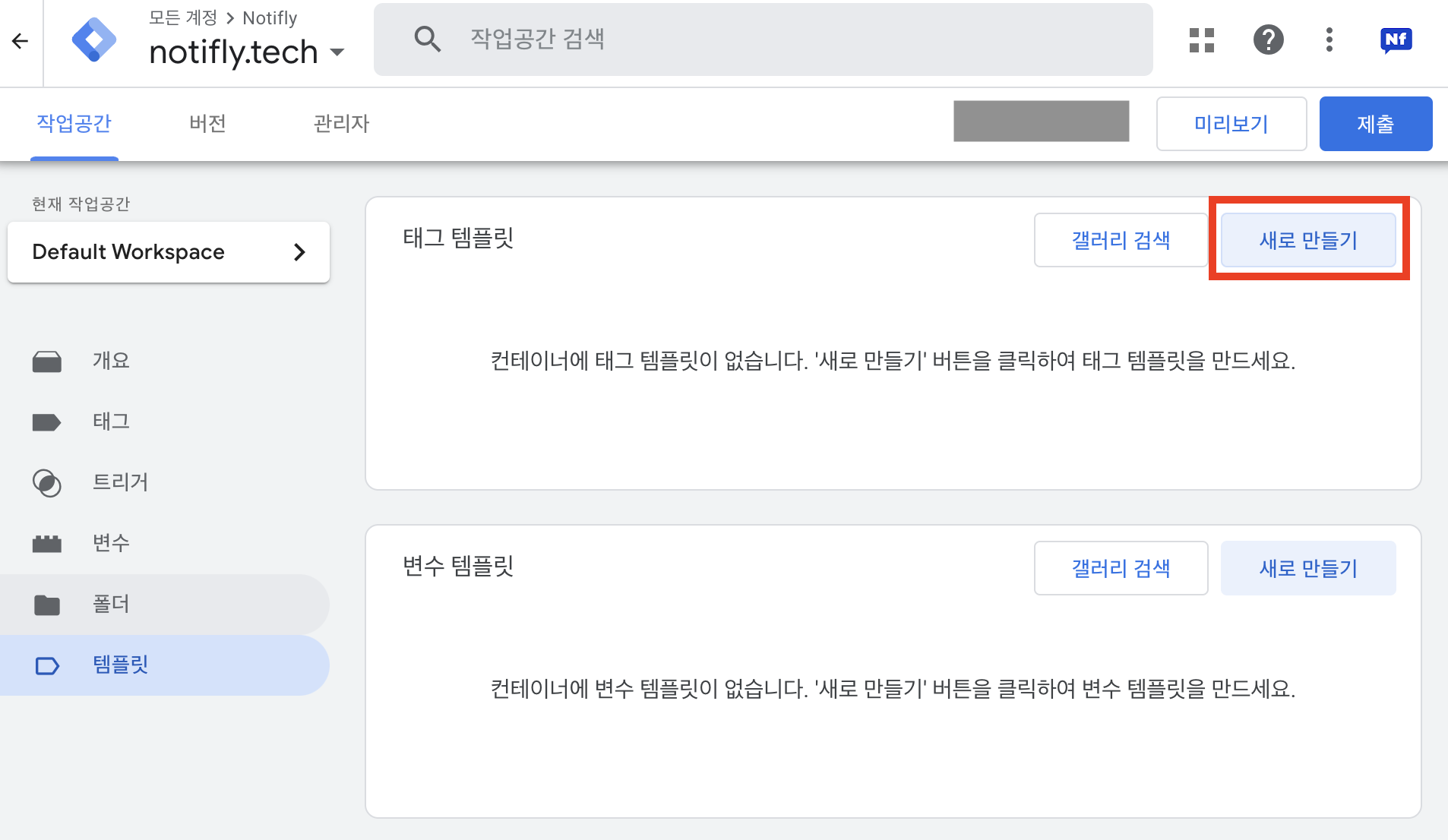Switch to the 버전 (Versions) tab
Screen dimensions: 1448x840
pyautogui.click(x=207, y=123)
